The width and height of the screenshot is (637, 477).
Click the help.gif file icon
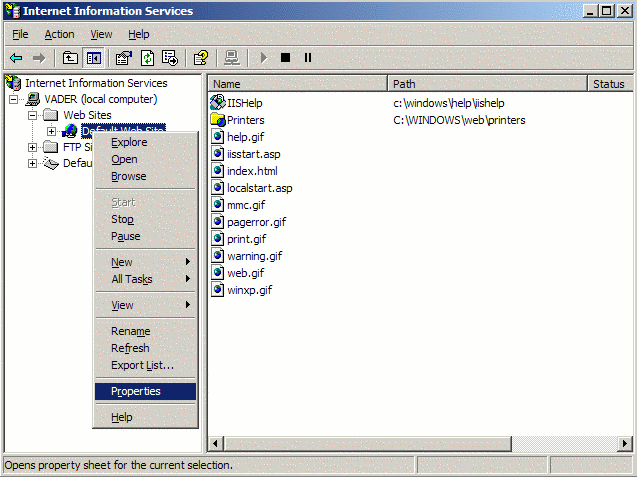218,137
